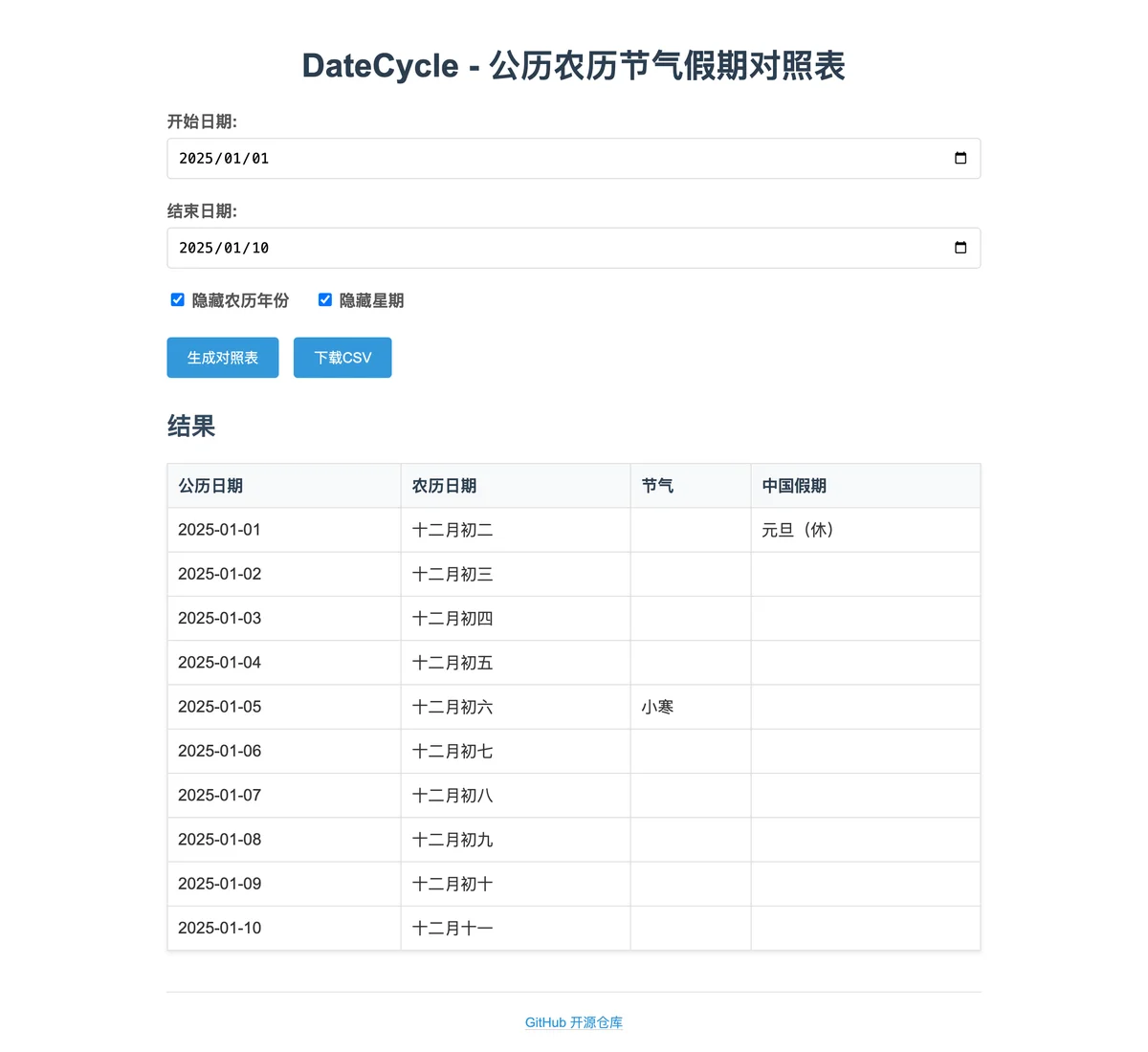This screenshot has width=1148, height=1052.
Task: Click the 十二月初九 lunar date cell
Action: (x=516, y=840)
